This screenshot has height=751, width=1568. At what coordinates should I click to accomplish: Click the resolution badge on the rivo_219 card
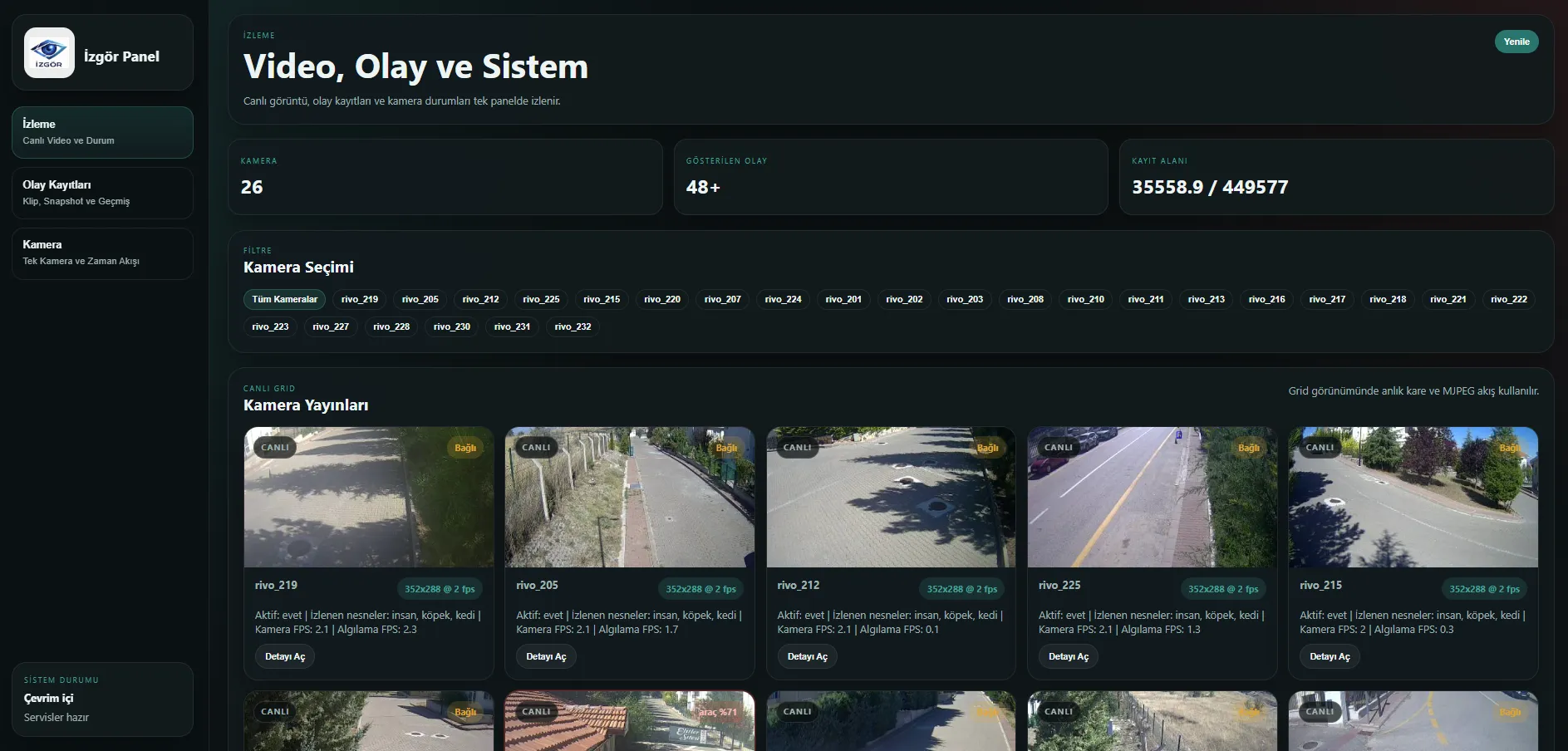440,589
